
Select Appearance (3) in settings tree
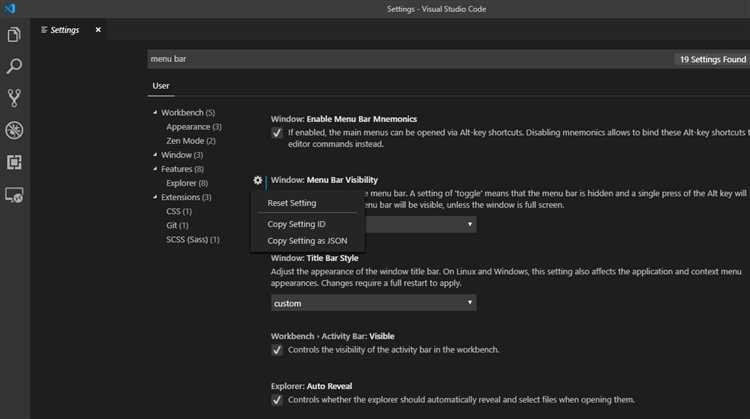[x=194, y=127]
